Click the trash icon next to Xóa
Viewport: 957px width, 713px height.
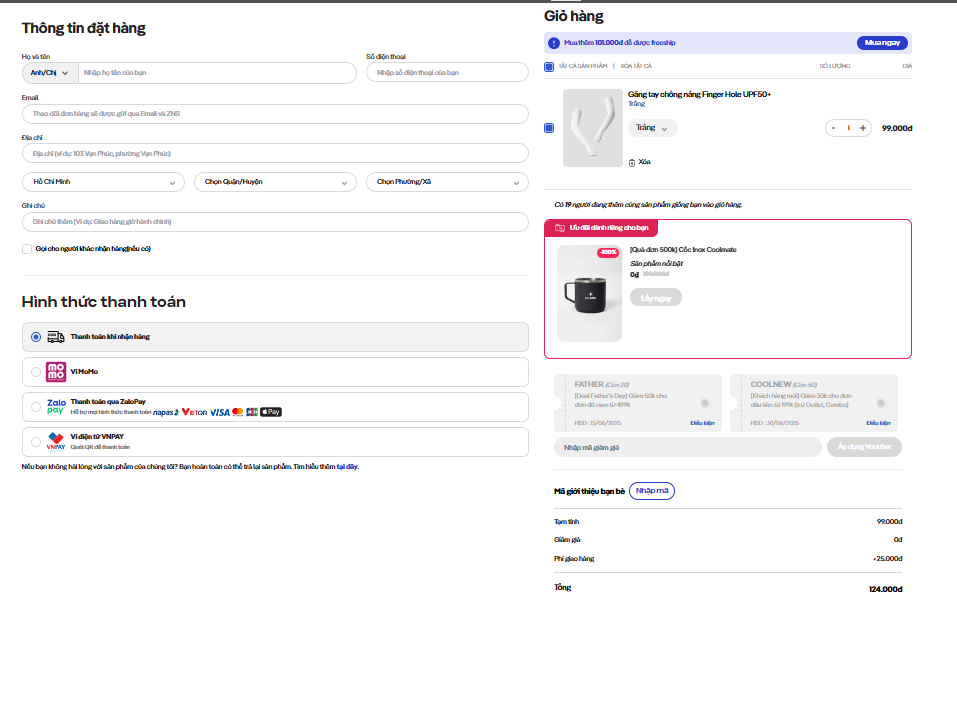coord(632,162)
